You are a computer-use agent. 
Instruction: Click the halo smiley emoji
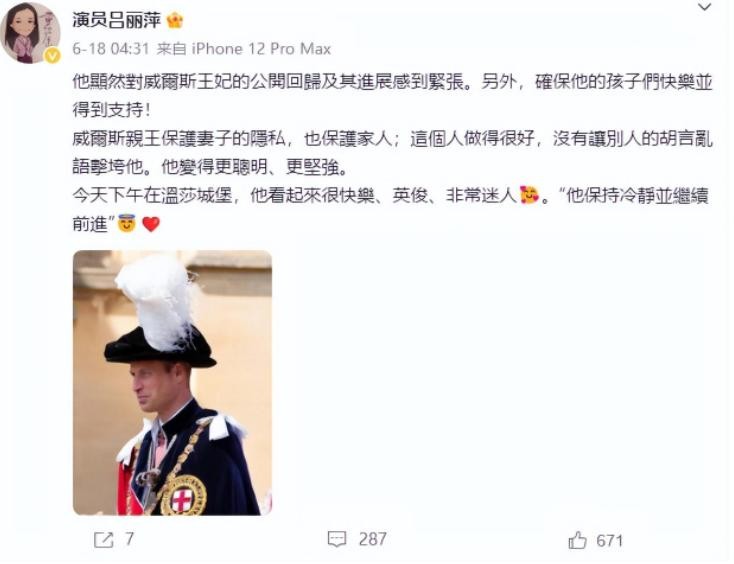pos(126,223)
